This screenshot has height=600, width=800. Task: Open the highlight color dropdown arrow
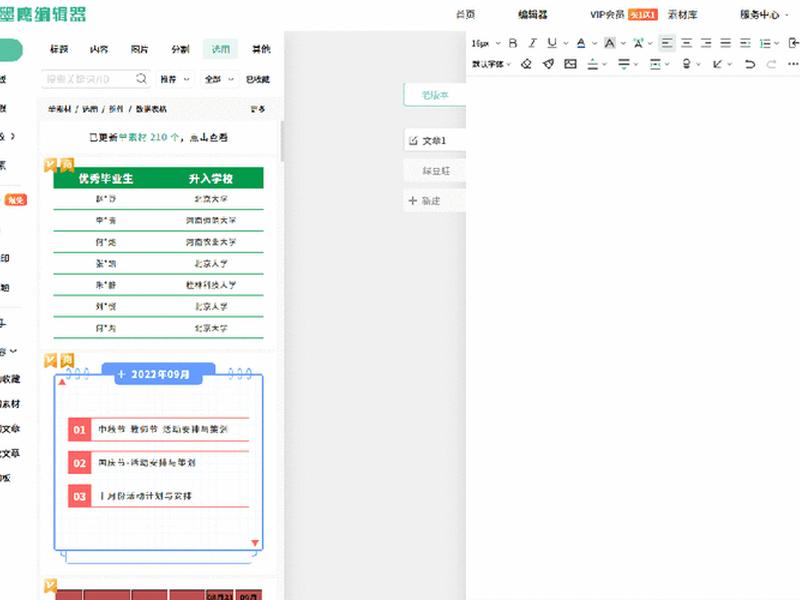click(623, 43)
